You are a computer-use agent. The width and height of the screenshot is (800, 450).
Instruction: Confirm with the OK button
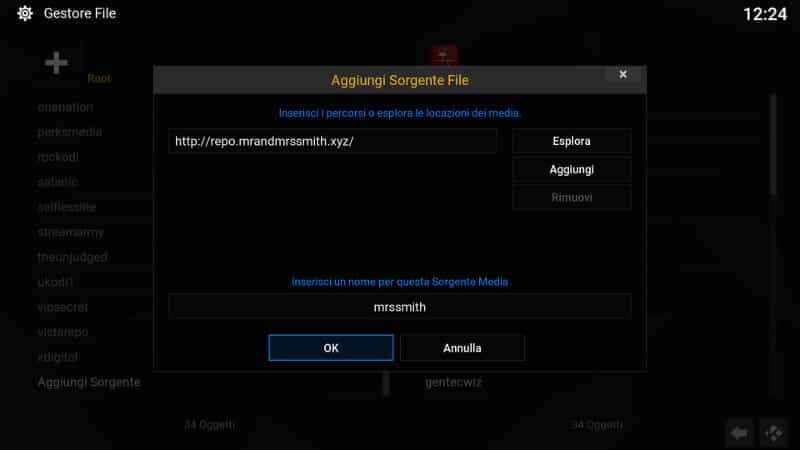coord(331,348)
